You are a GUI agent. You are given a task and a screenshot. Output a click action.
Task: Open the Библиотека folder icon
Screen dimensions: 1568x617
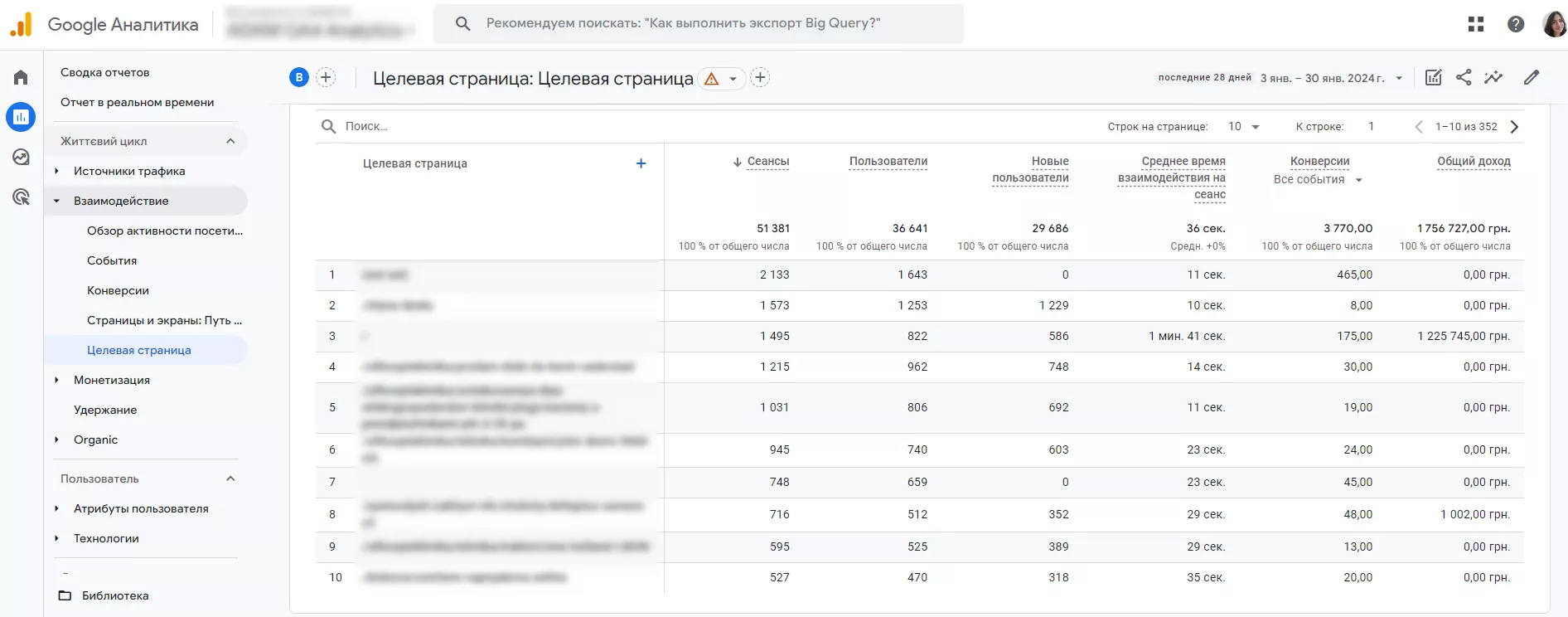coord(65,595)
